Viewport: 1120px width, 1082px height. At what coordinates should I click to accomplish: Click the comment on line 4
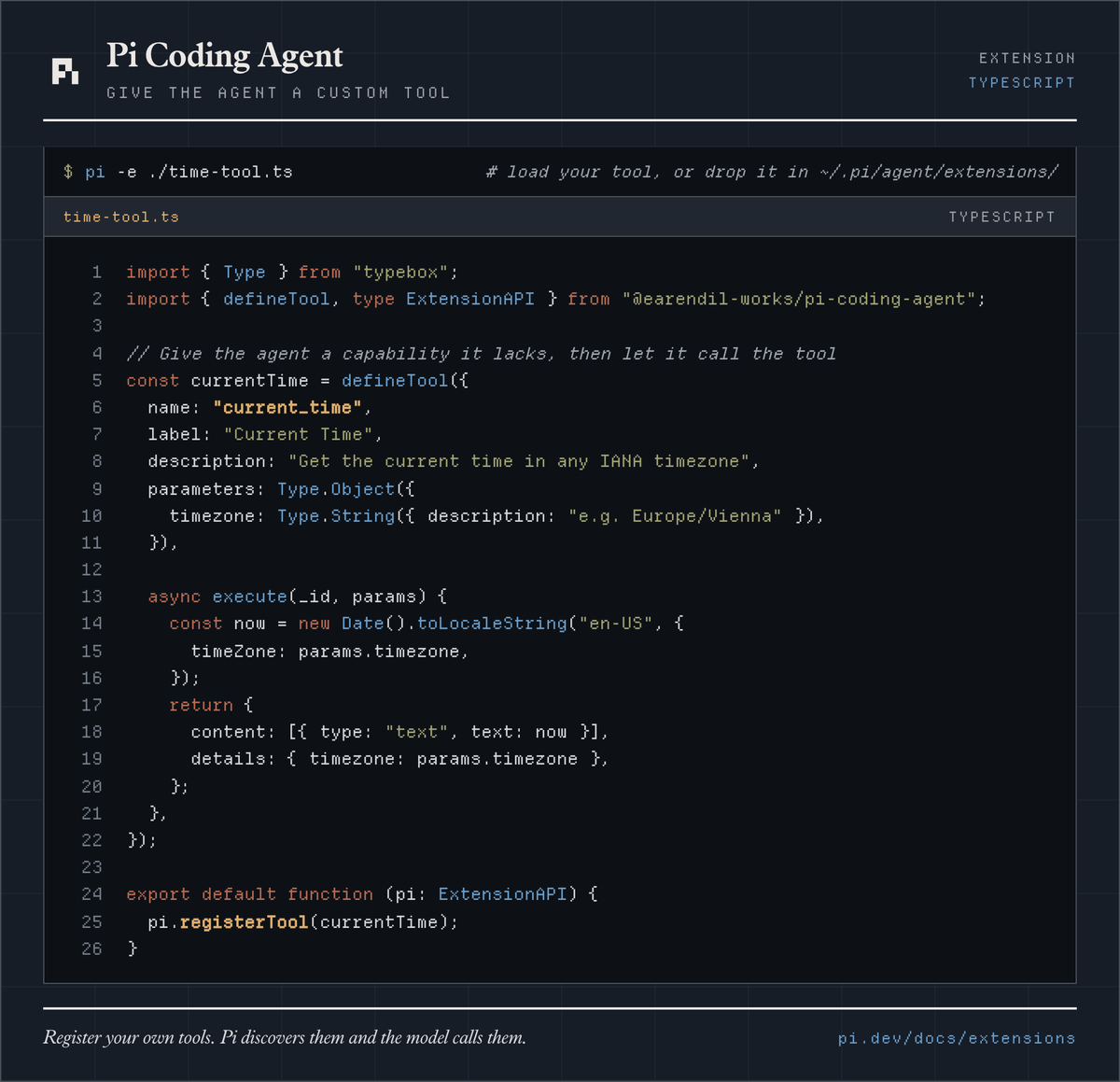click(482, 354)
